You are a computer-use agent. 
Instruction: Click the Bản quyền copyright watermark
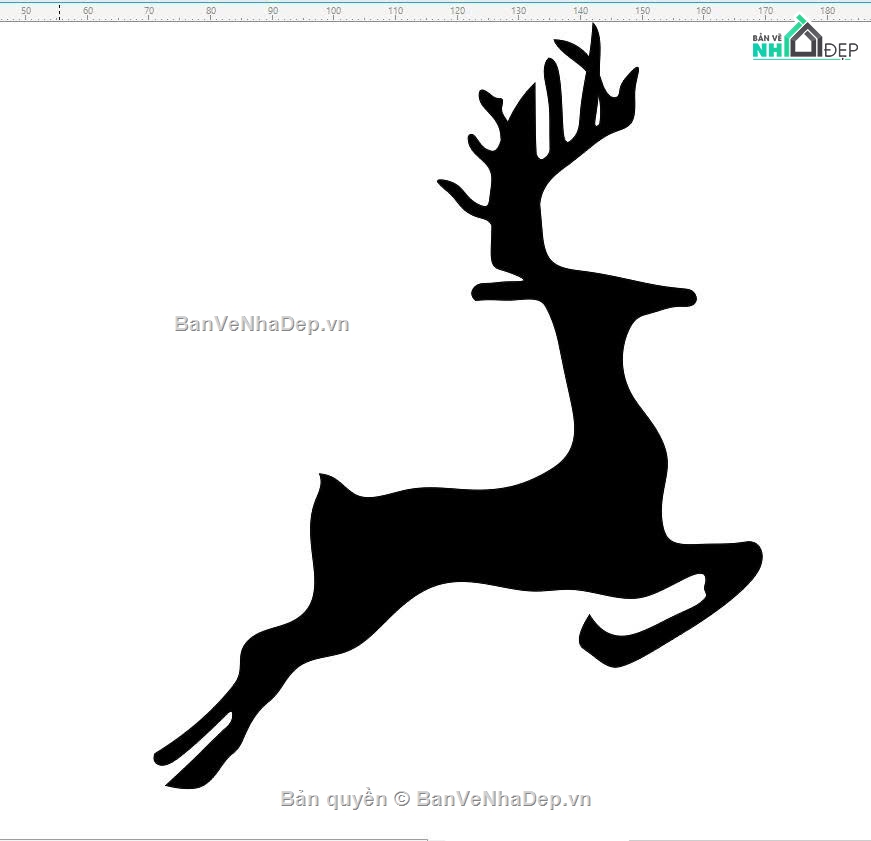tap(436, 799)
